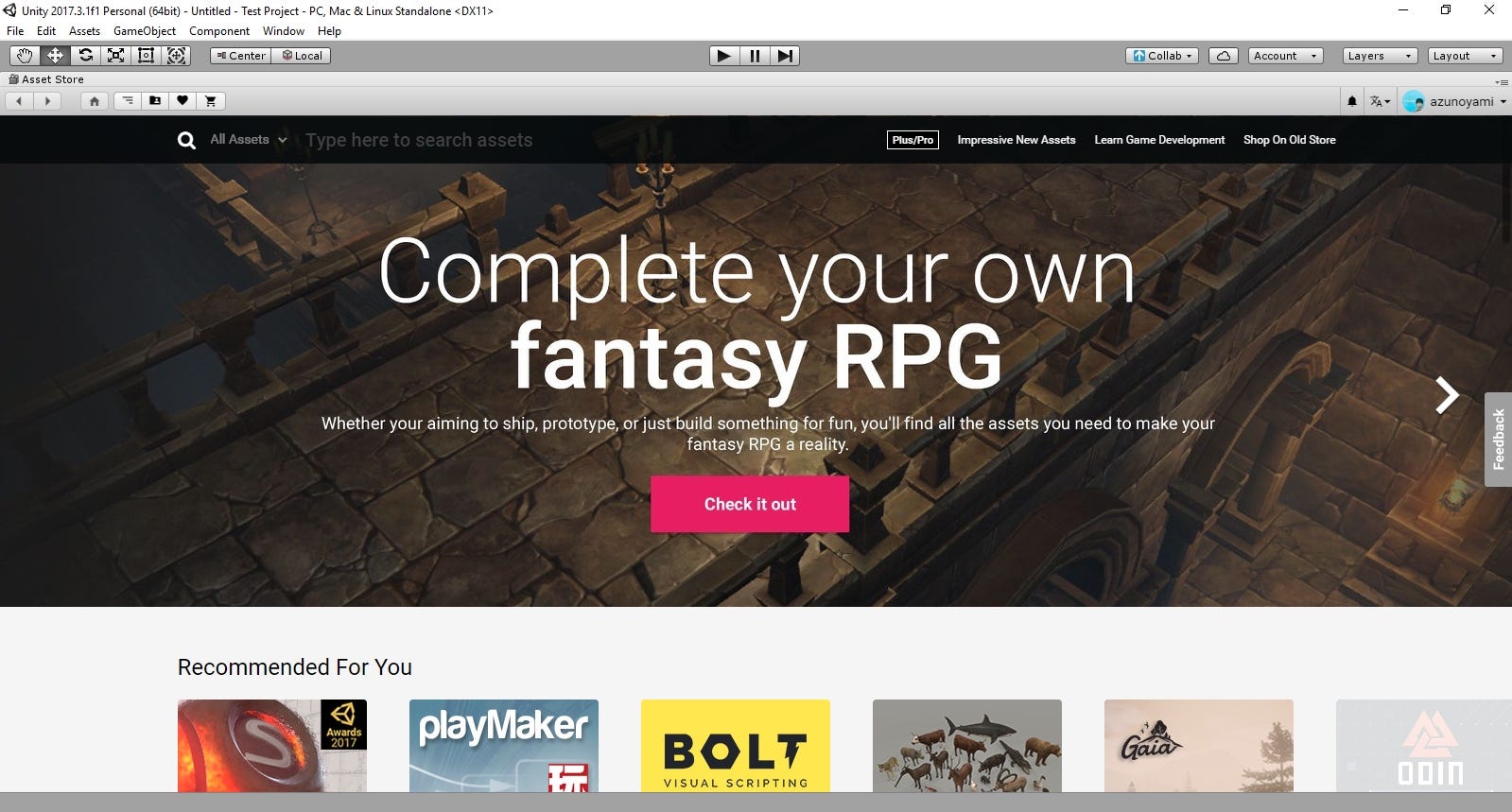Click the Check it out button
This screenshot has width=1512, height=812.
[750, 504]
